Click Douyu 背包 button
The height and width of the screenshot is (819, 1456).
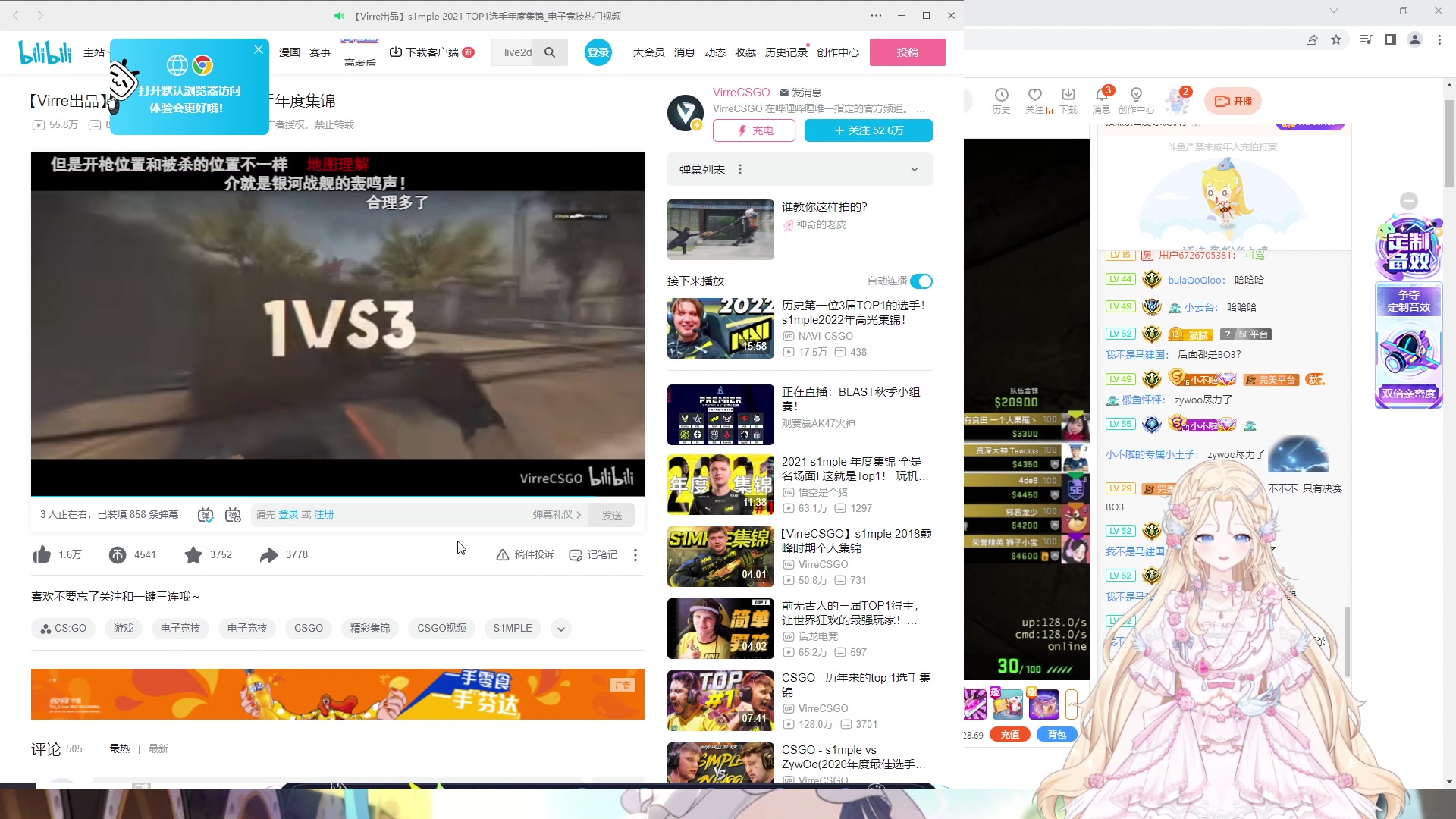[1056, 734]
